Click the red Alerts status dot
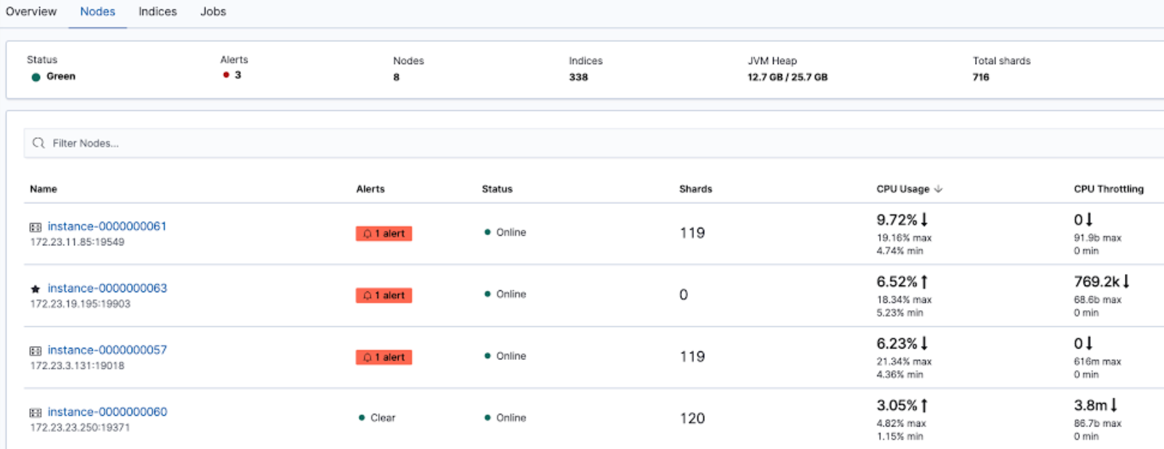This screenshot has height=449, width=1164. [x=226, y=75]
